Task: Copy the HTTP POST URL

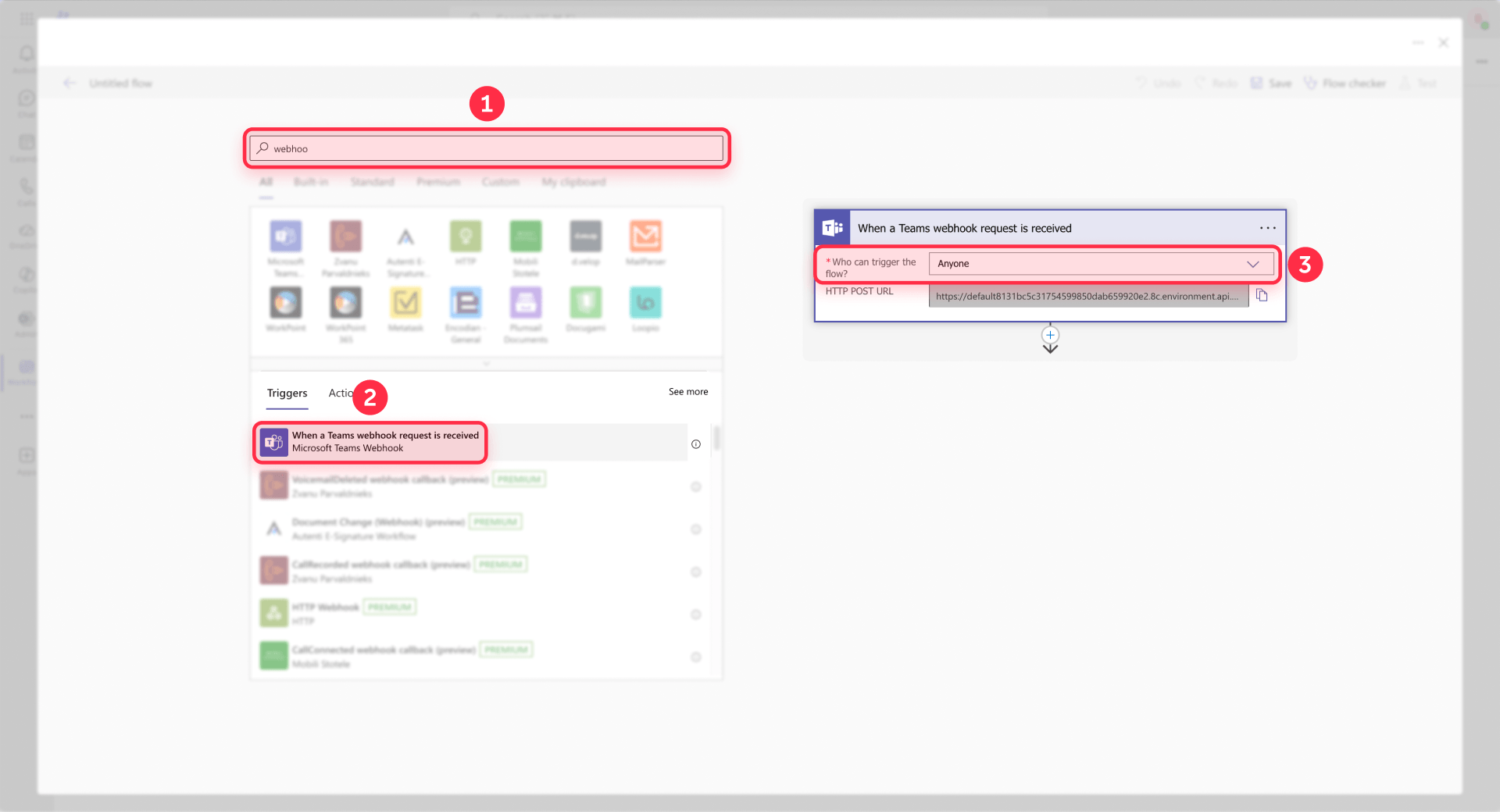Action: (1262, 295)
